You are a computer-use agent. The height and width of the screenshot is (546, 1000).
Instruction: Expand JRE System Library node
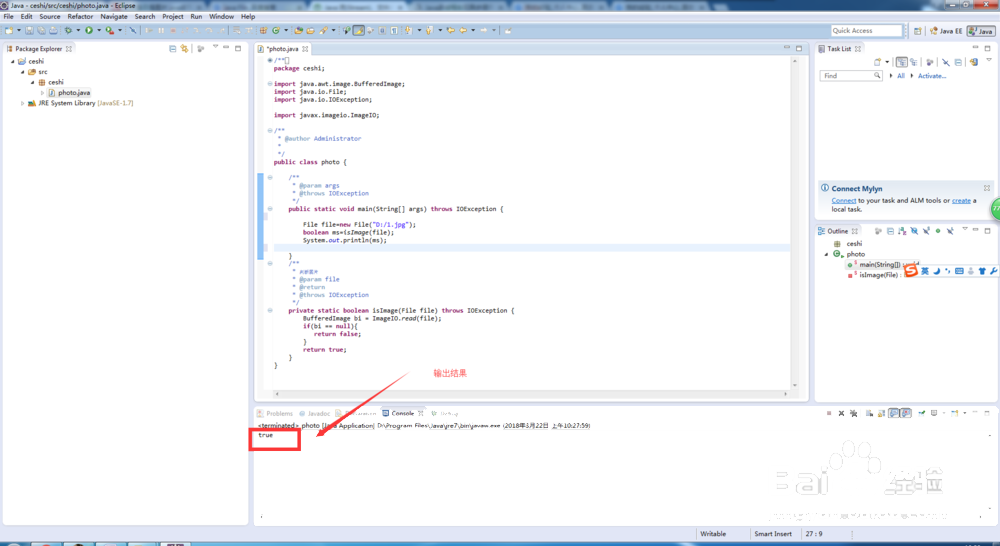(x=22, y=103)
